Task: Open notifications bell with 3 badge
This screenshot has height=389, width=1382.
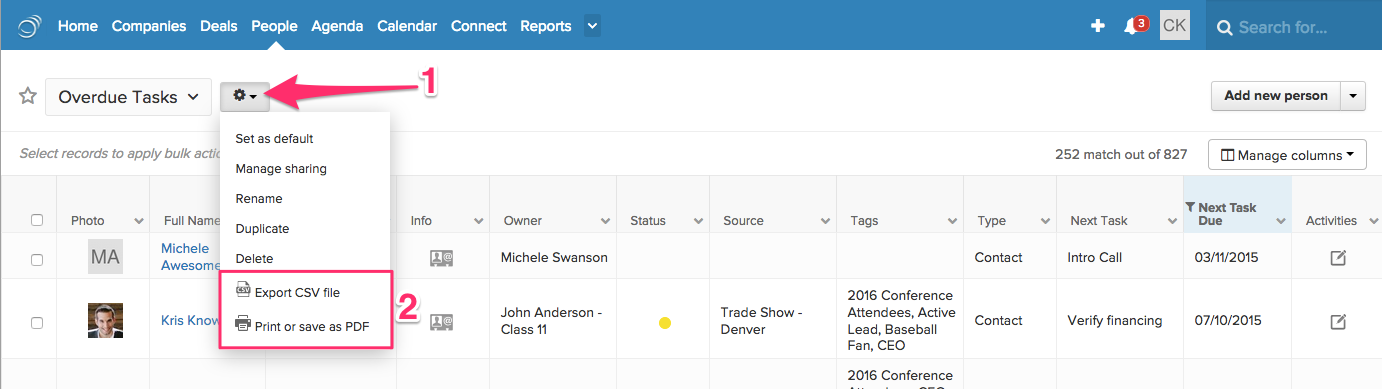Action: point(1135,25)
